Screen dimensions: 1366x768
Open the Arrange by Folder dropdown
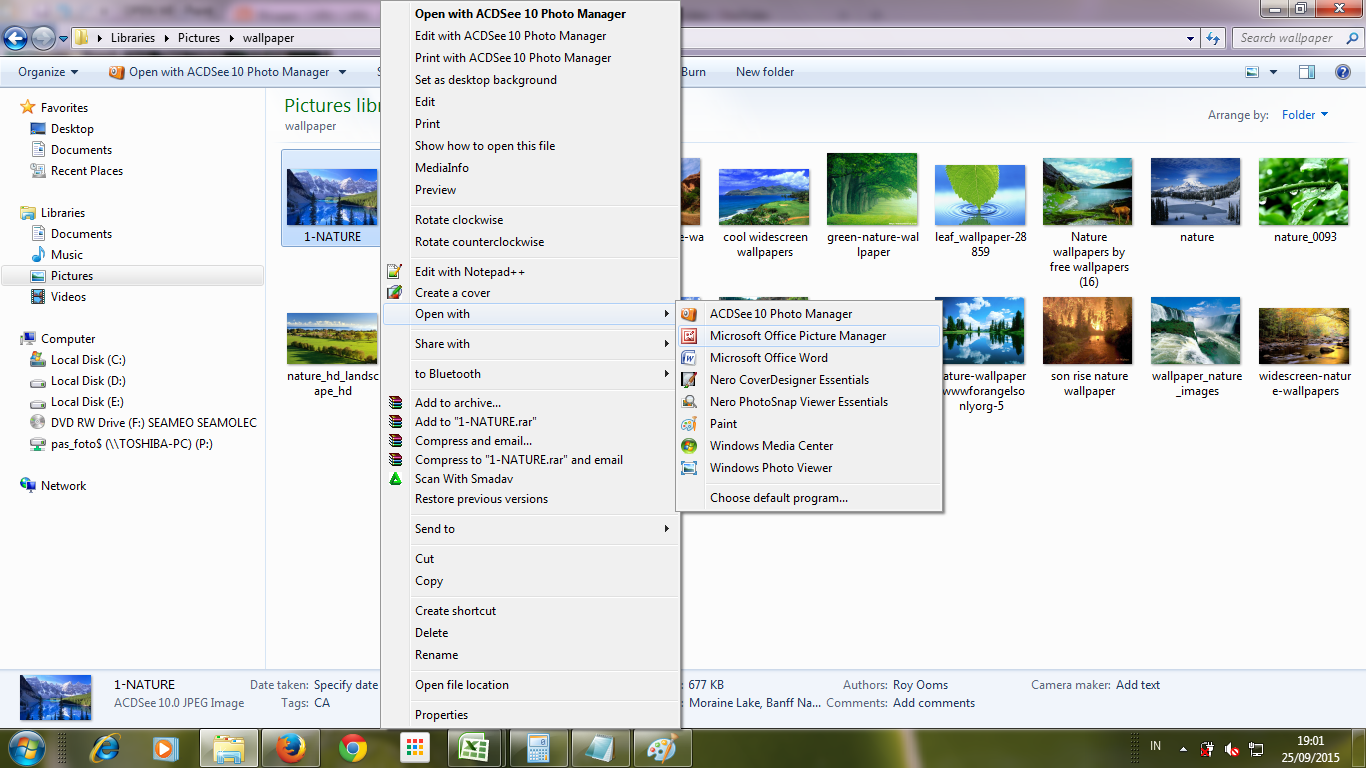[x=1305, y=115]
